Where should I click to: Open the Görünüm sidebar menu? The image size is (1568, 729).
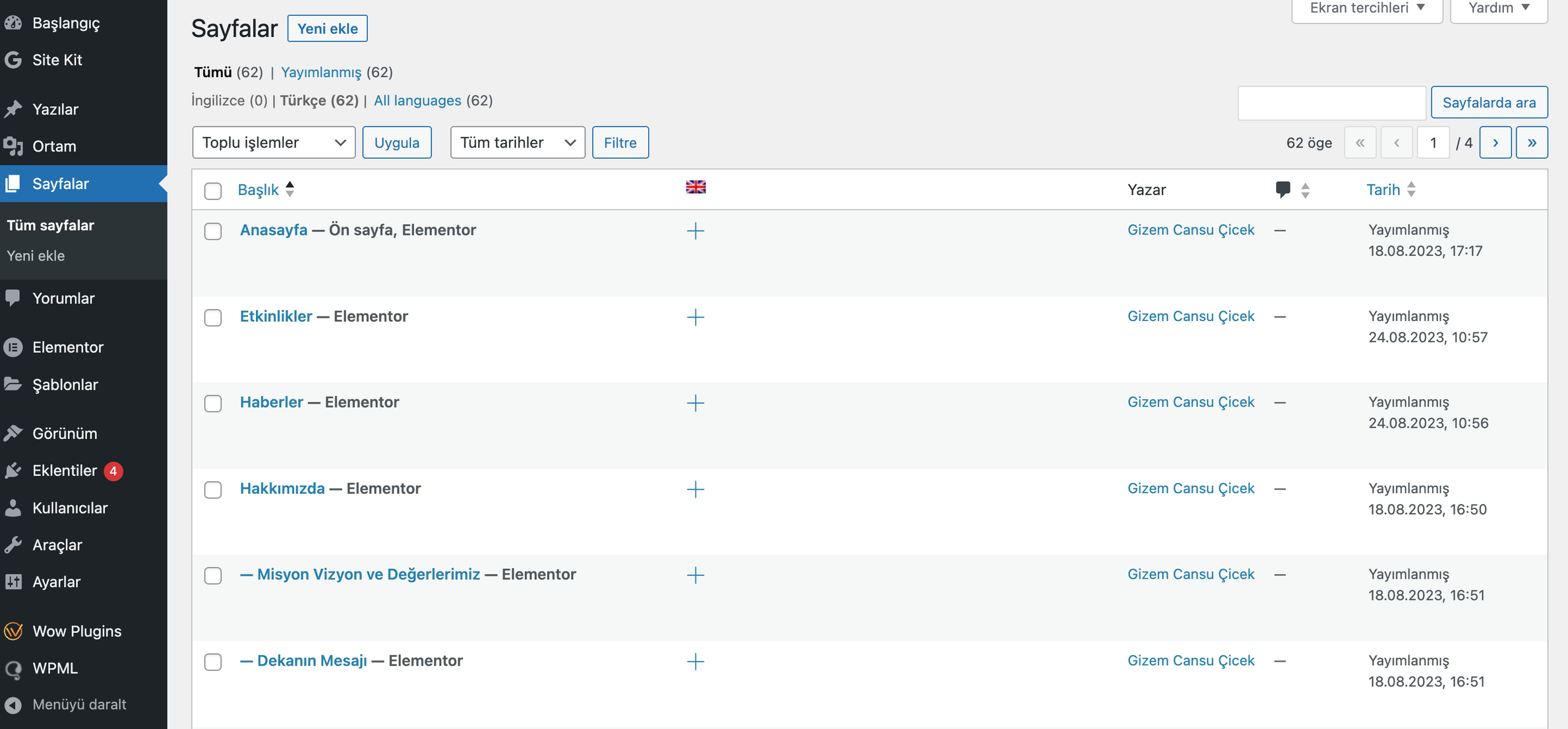pos(65,433)
